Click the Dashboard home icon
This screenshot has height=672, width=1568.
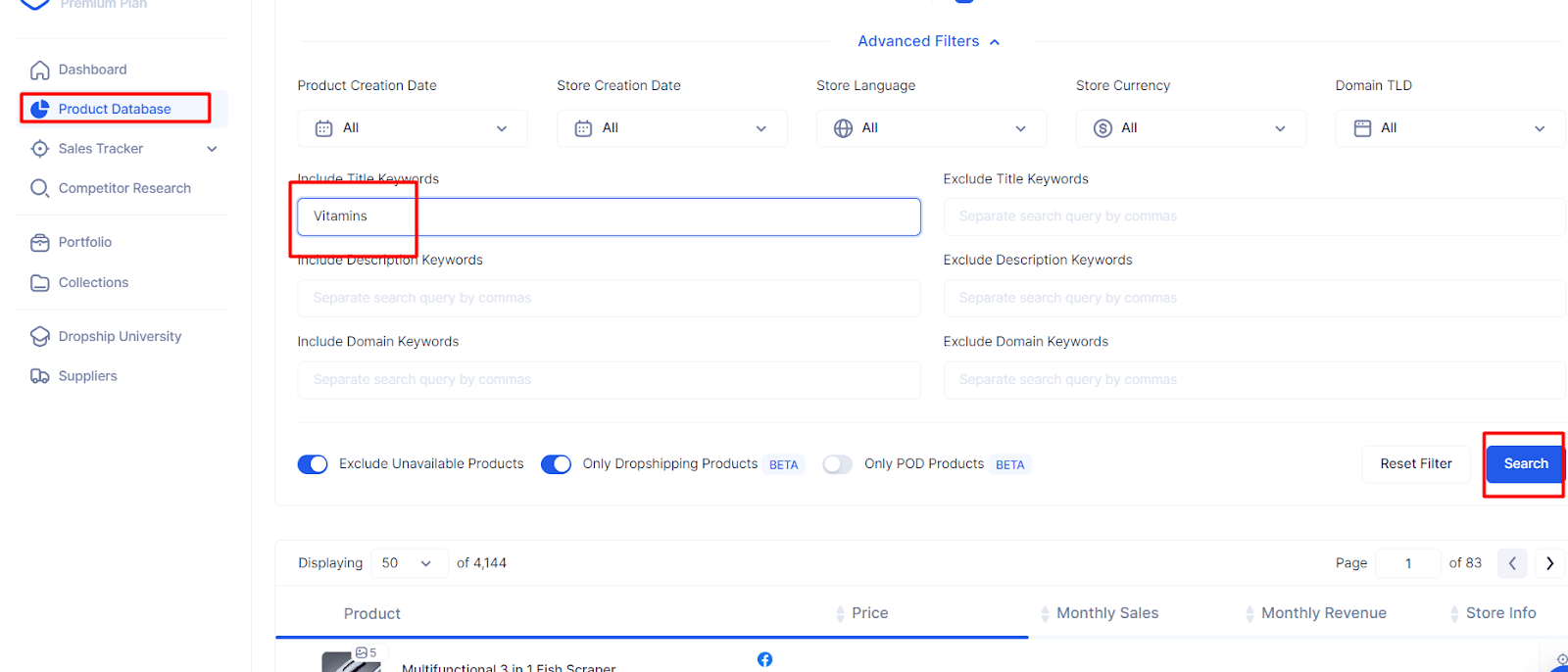(39, 70)
